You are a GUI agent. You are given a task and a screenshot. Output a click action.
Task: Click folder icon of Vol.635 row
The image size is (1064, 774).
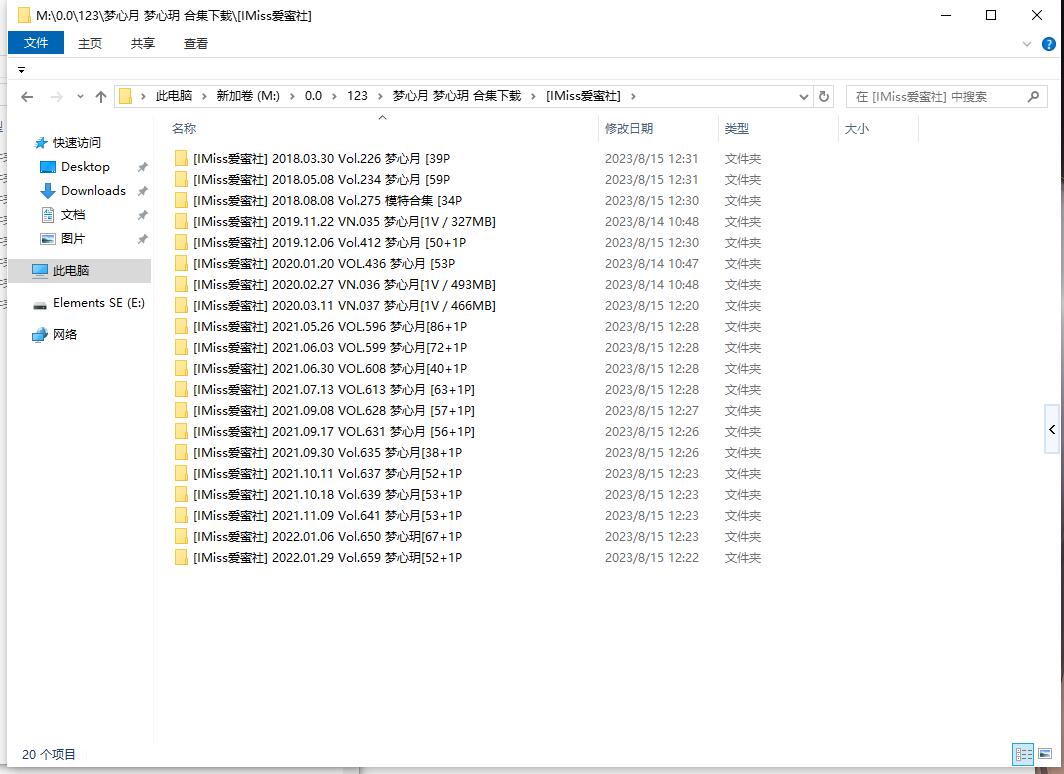(x=181, y=452)
